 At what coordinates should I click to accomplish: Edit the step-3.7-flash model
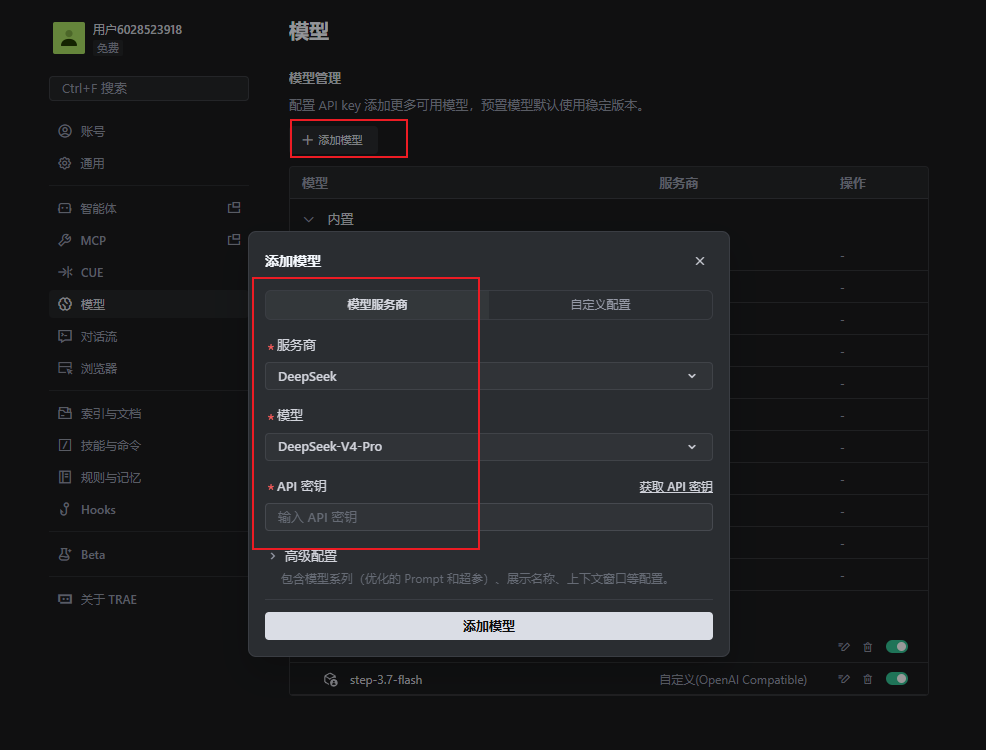[844, 679]
